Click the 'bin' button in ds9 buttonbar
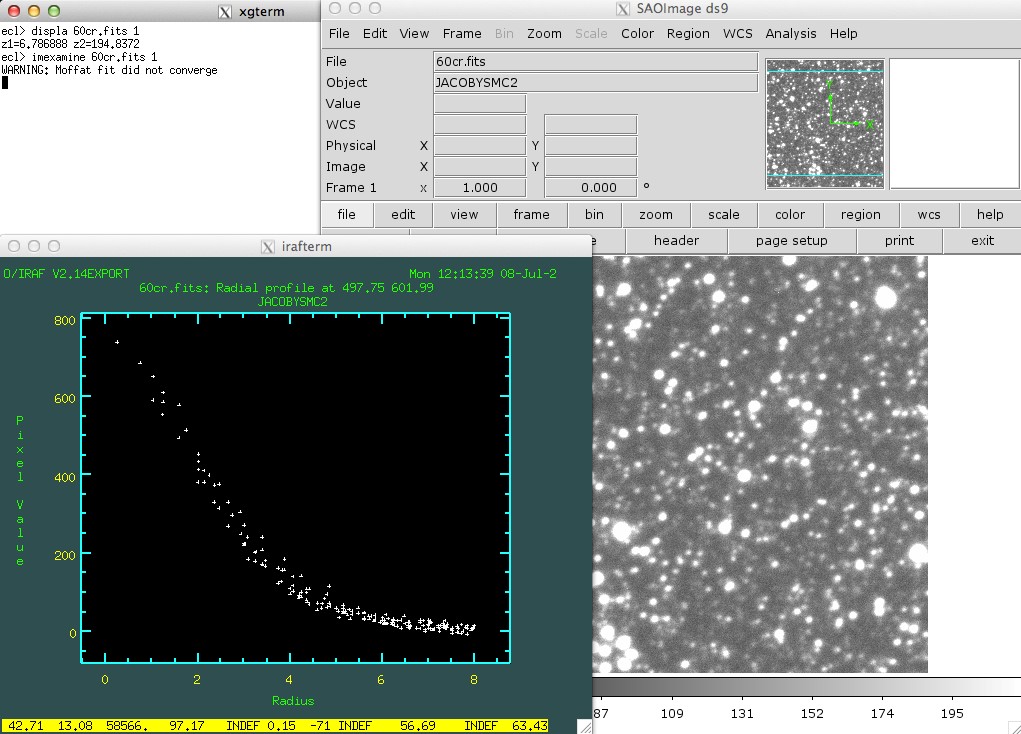1021x734 pixels. coord(594,214)
